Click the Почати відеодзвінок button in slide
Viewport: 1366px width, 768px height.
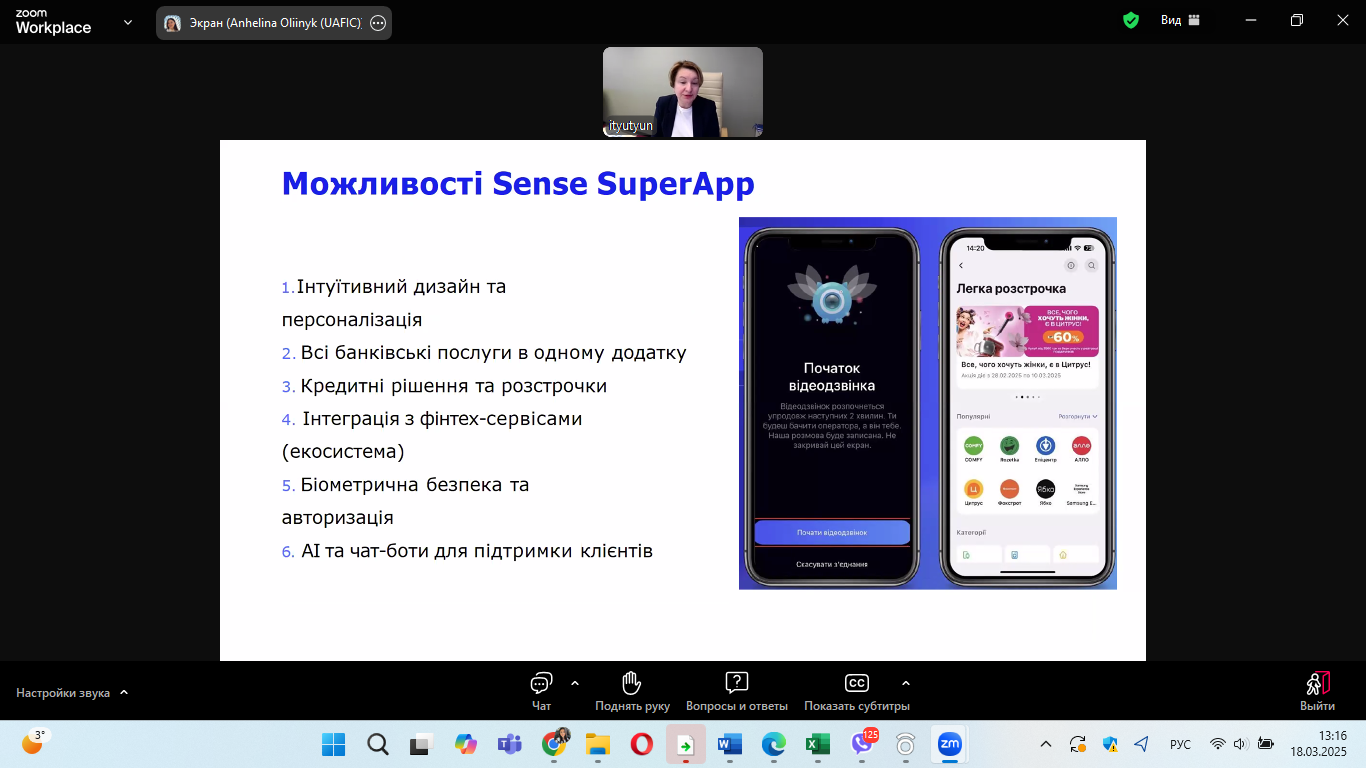[832, 533]
